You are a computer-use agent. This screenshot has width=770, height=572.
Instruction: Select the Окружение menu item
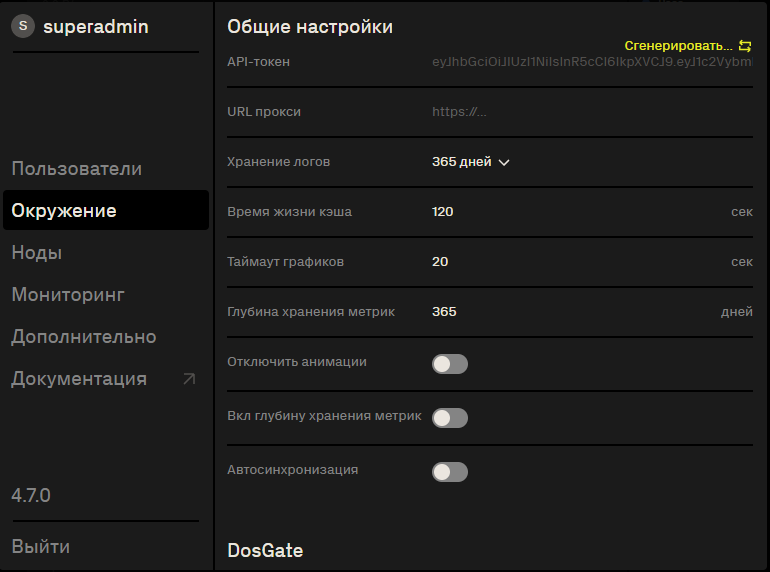106,210
